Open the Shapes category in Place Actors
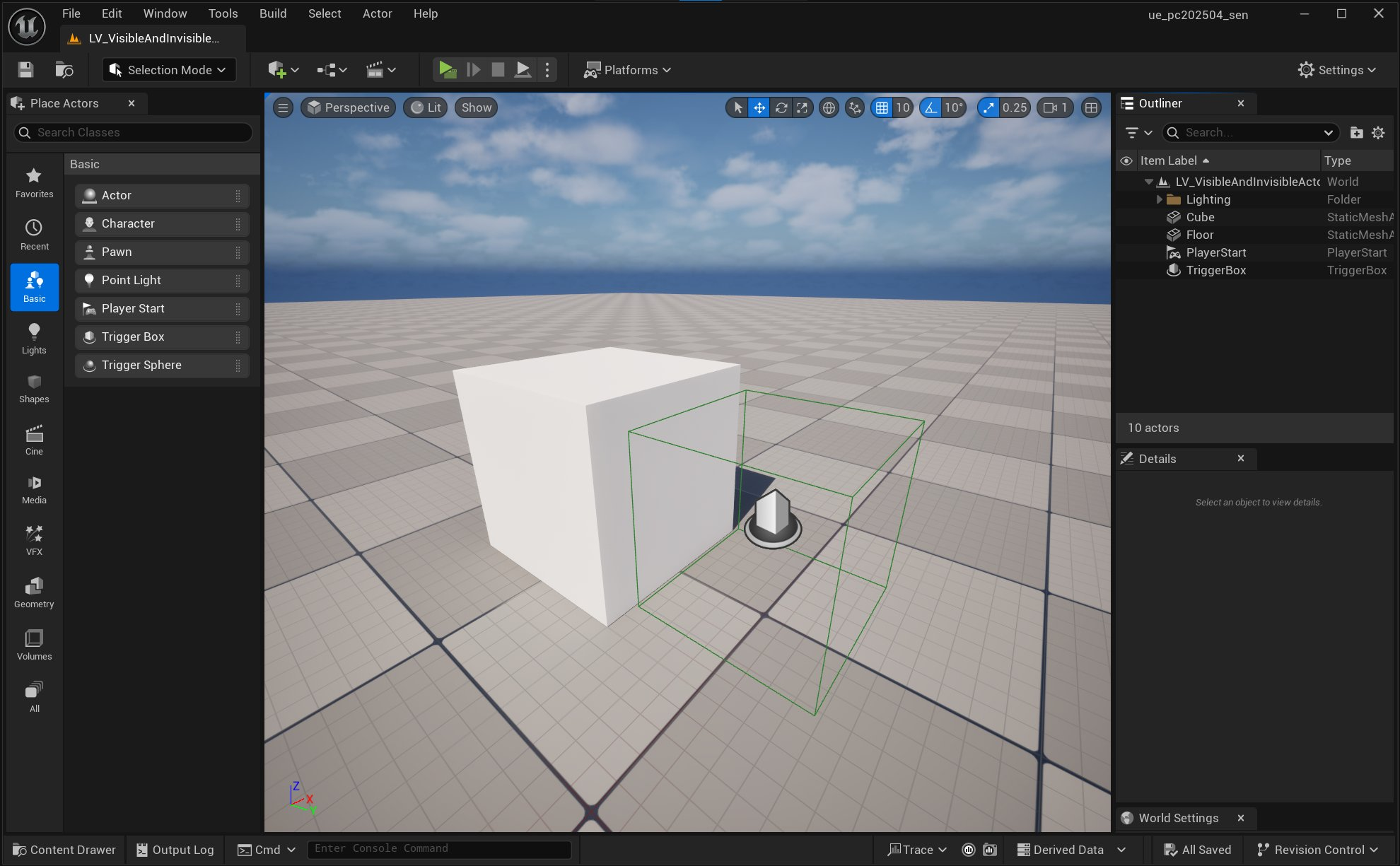Image resolution: width=1400 pixels, height=866 pixels. click(x=34, y=389)
